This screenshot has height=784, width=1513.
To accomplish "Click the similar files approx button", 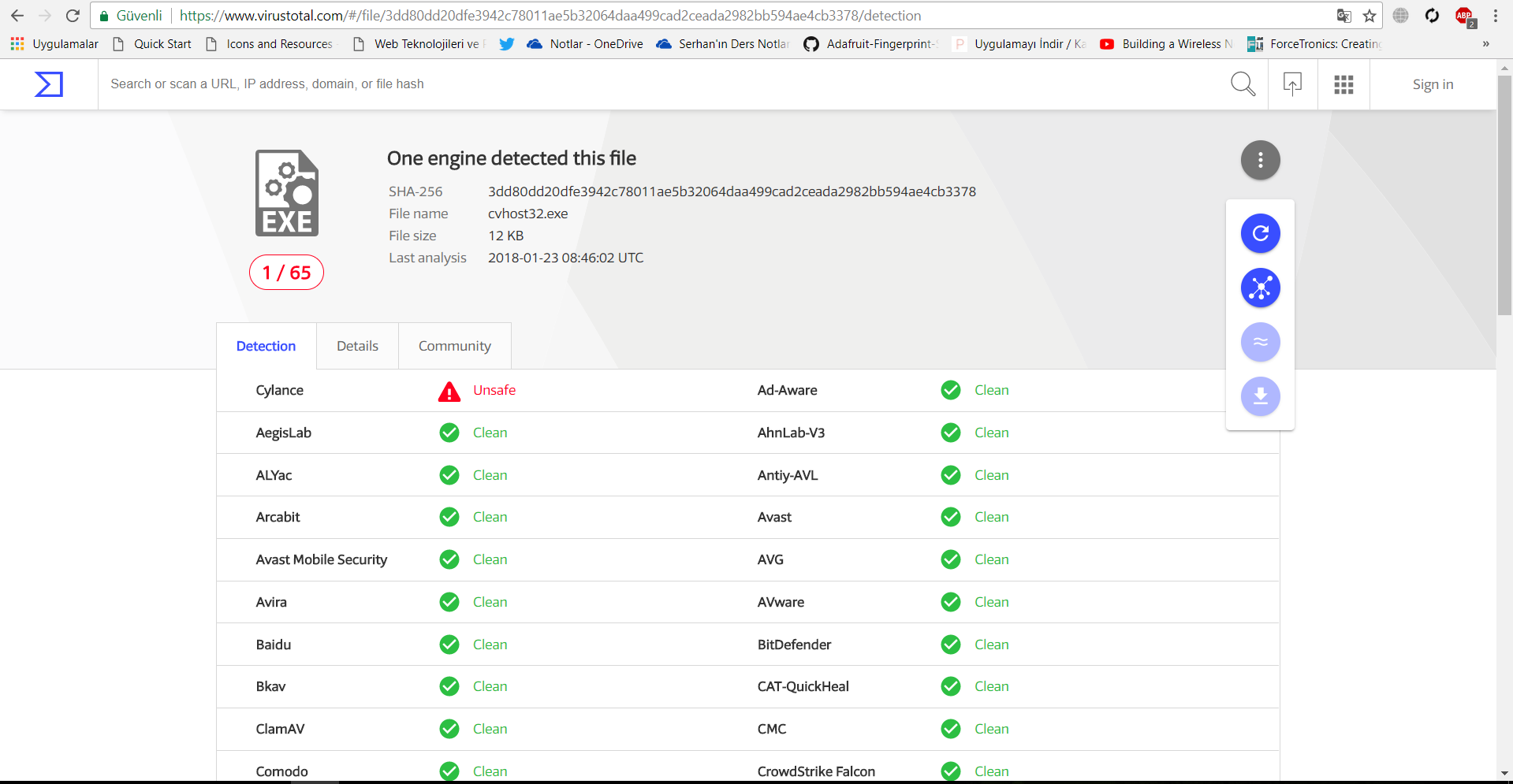I will (1260, 342).
